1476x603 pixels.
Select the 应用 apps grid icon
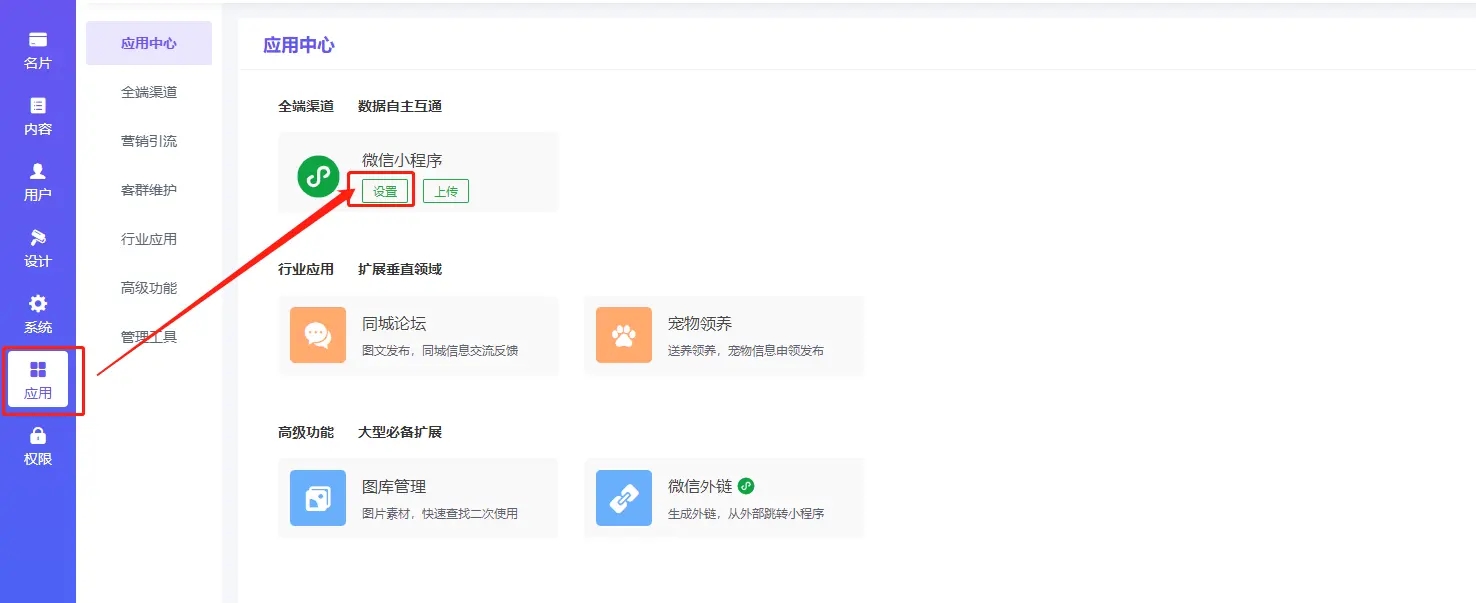pyautogui.click(x=38, y=370)
